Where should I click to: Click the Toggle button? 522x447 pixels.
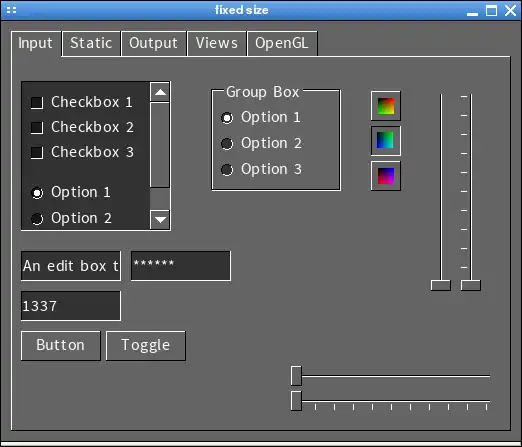pos(146,346)
